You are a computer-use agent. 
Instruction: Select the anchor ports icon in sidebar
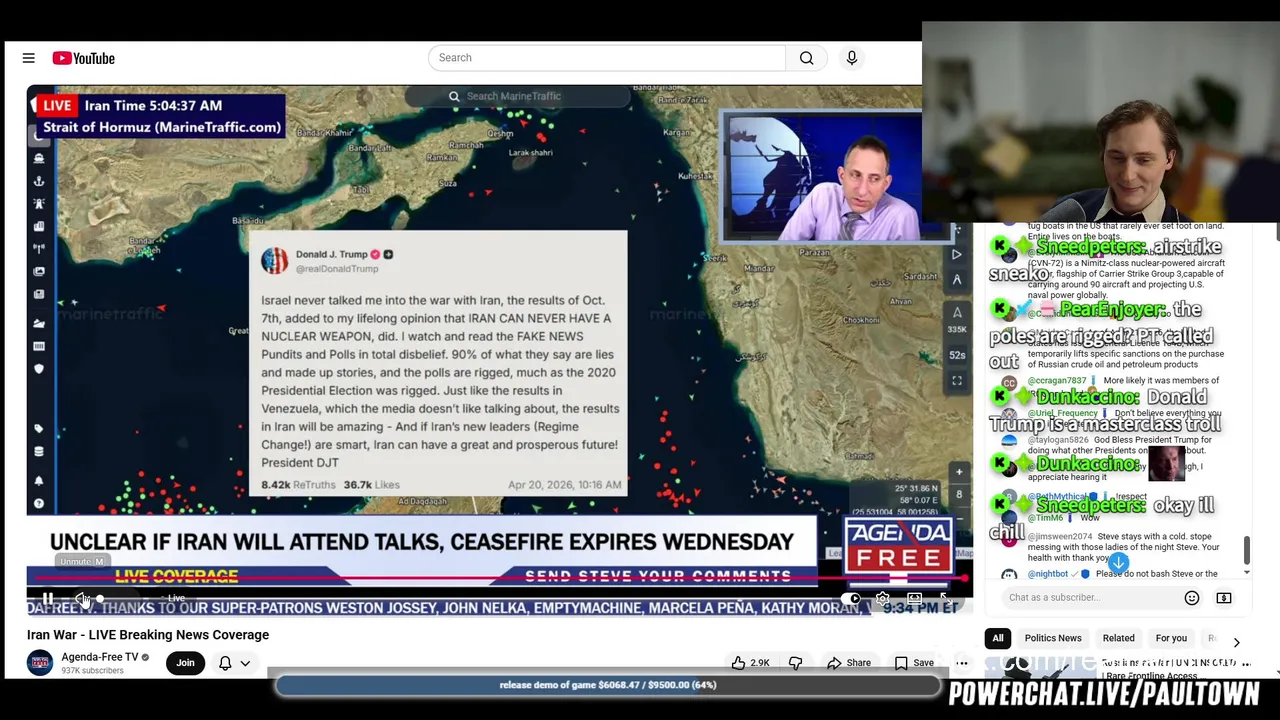[39, 181]
